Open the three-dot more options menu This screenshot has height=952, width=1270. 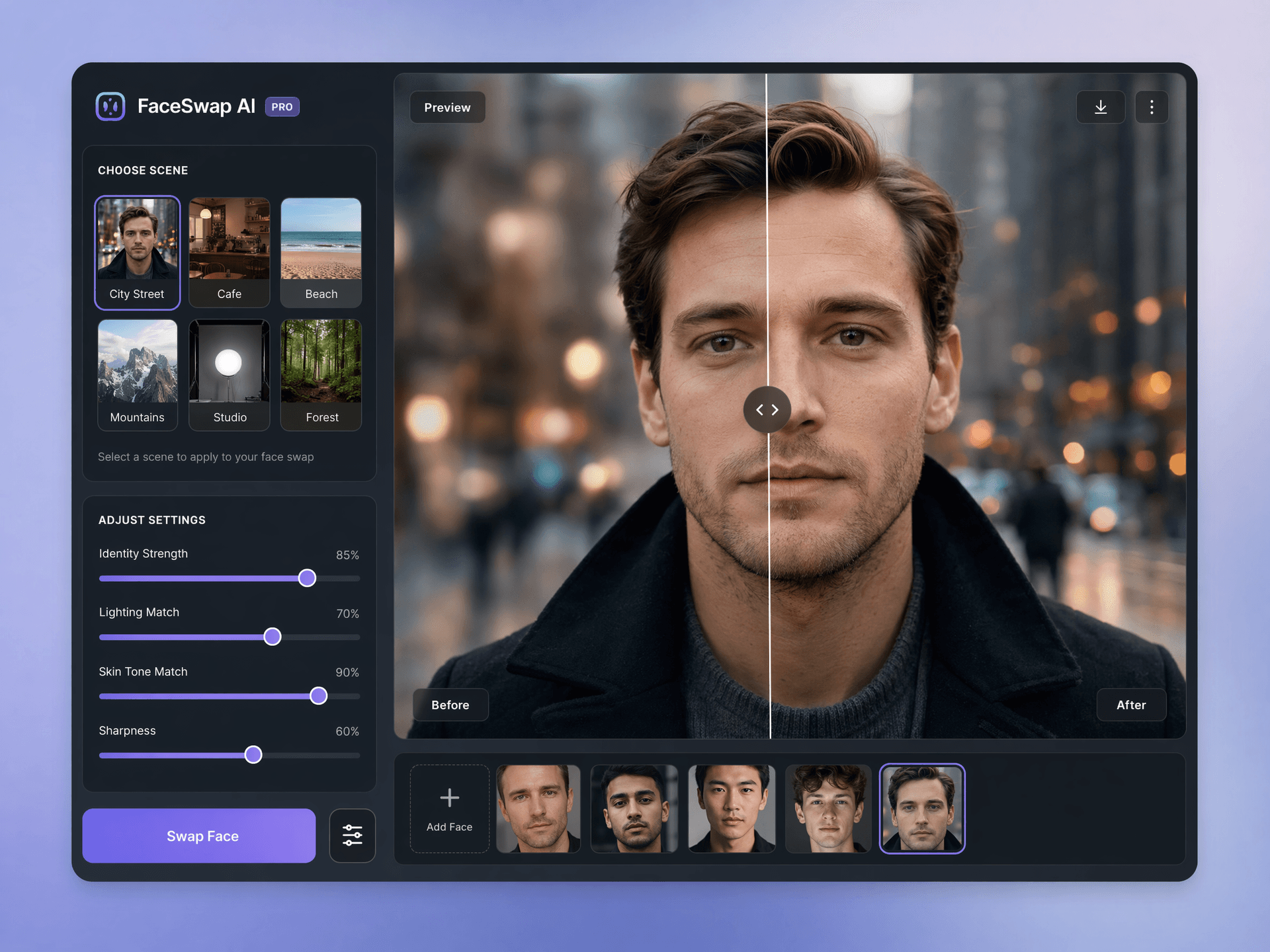pyautogui.click(x=1152, y=107)
